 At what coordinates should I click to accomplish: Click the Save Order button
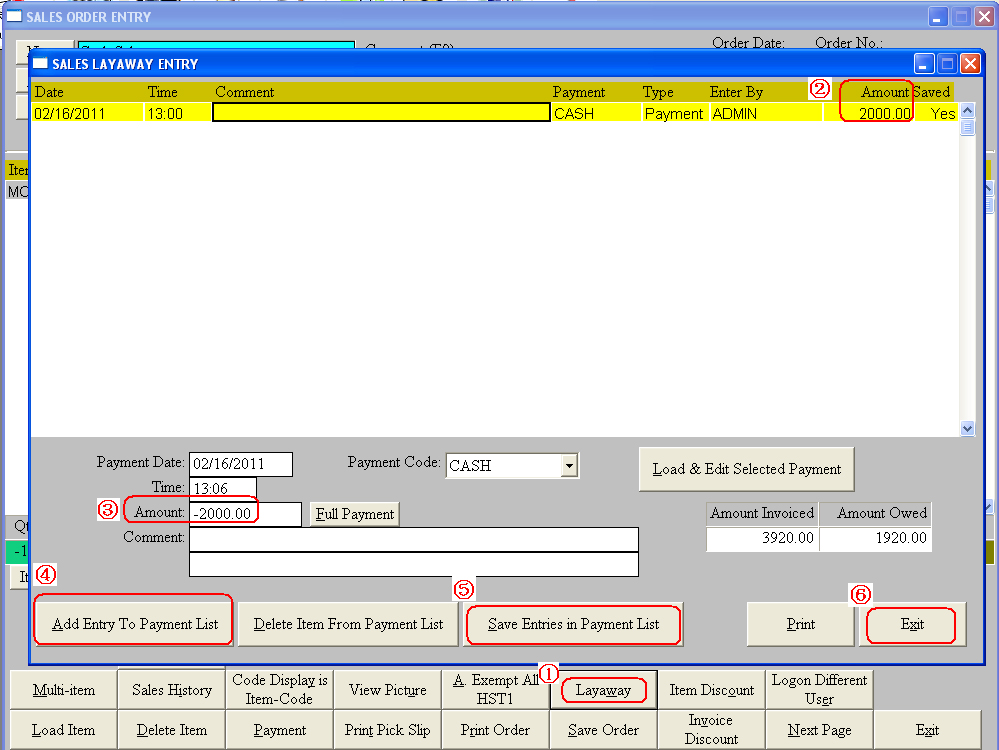pyautogui.click(x=603, y=730)
